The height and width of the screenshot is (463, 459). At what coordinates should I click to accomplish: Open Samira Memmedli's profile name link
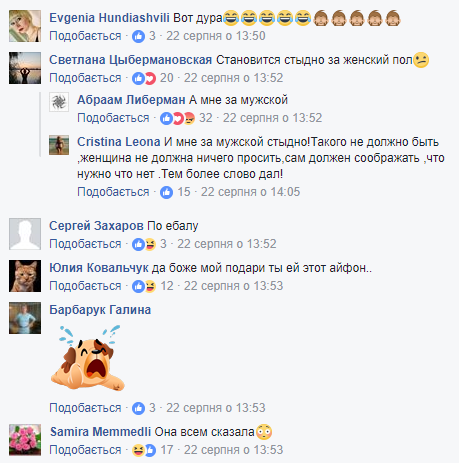click(x=100, y=432)
